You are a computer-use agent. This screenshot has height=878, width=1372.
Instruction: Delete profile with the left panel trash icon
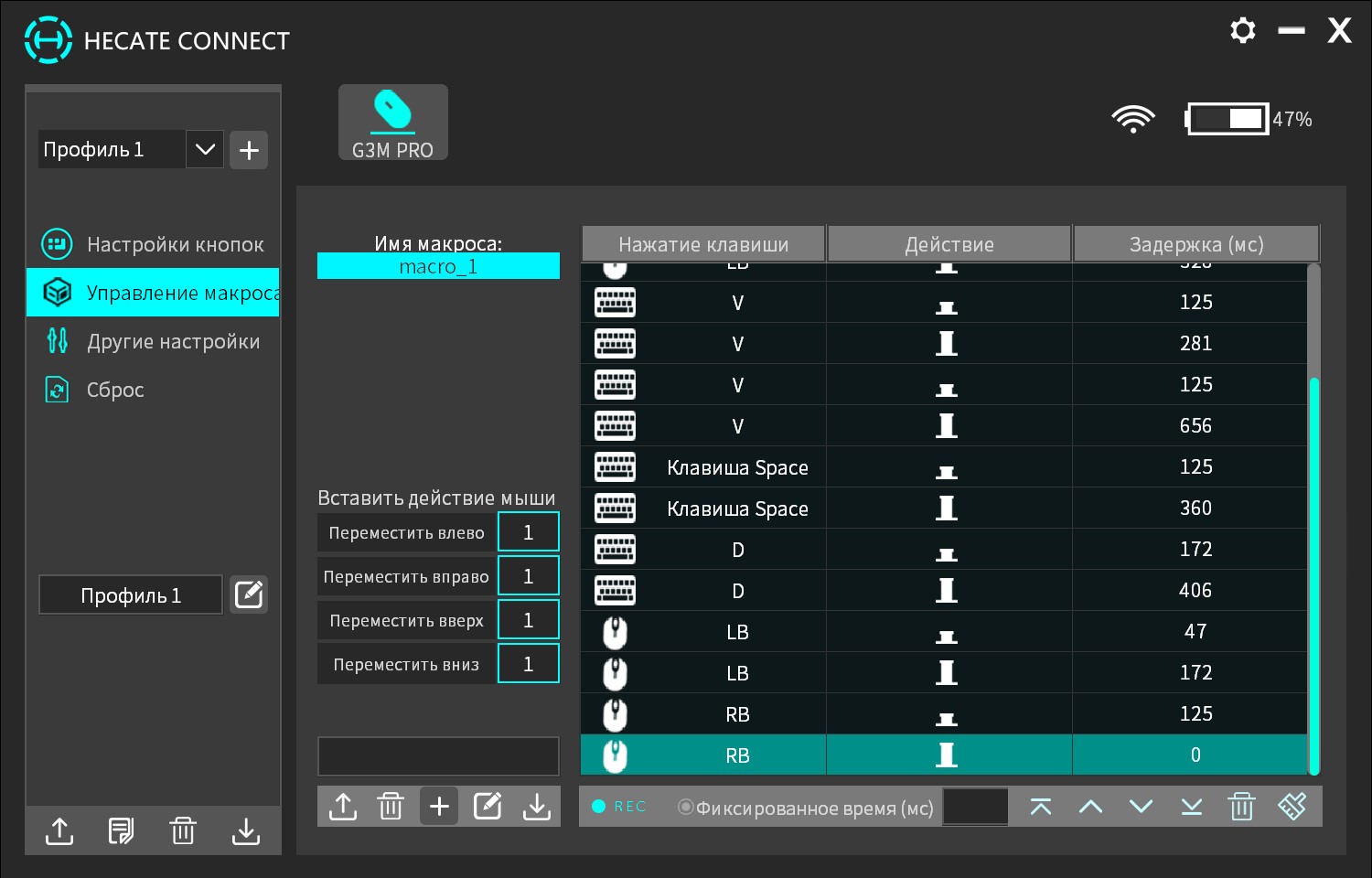point(183,830)
